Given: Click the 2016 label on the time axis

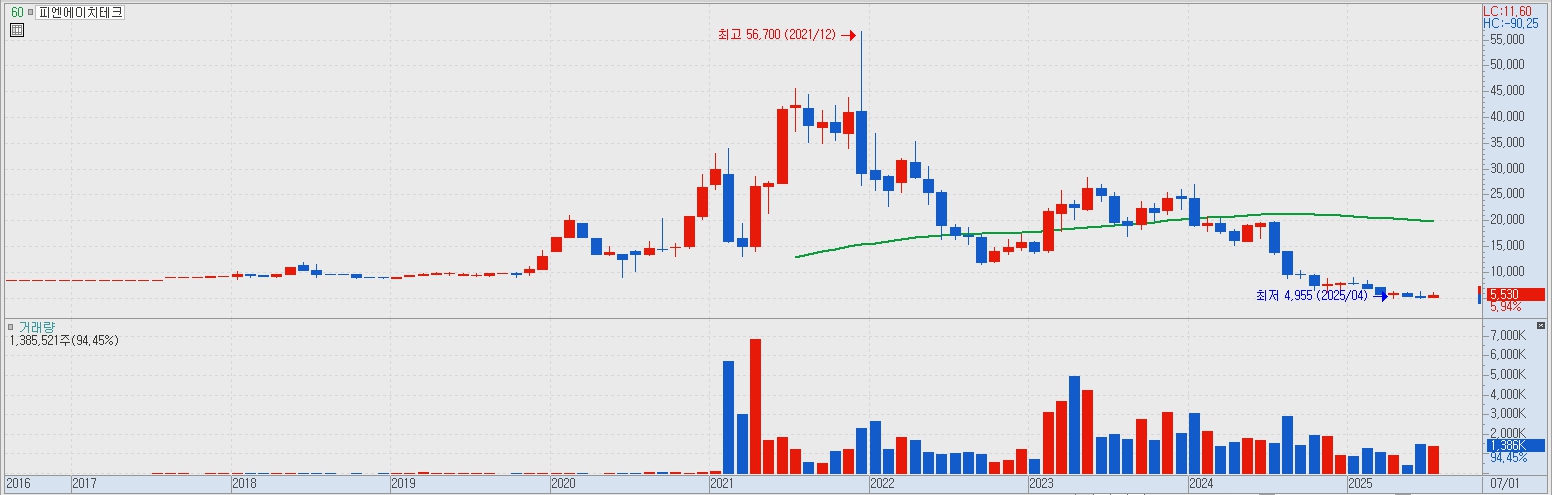Looking at the screenshot, I should tap(17, 484).
